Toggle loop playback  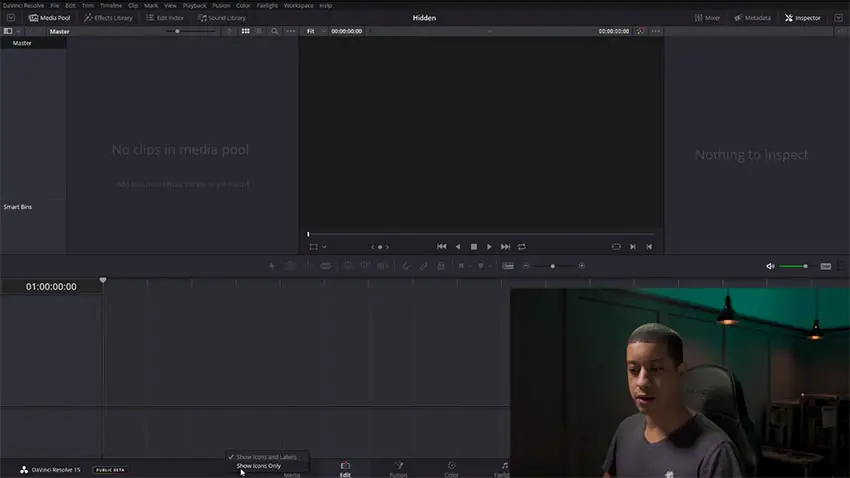[521, 247]
